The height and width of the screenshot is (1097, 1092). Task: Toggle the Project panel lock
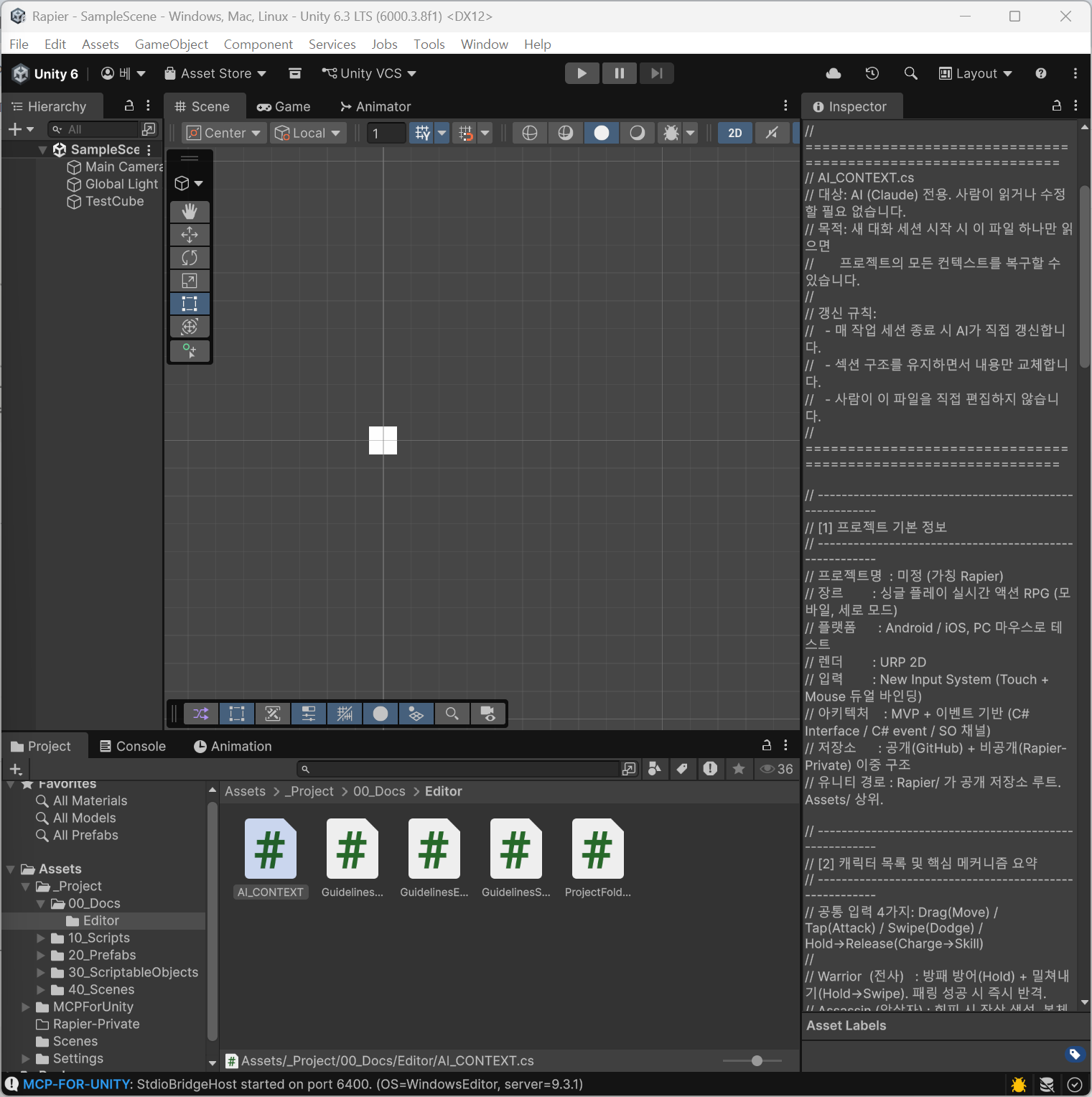click(766, 745)
